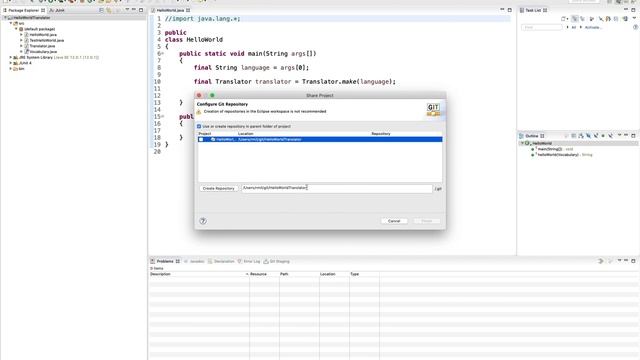
Task: Switch to the Package Explorer tab
Action: [24, 10]
